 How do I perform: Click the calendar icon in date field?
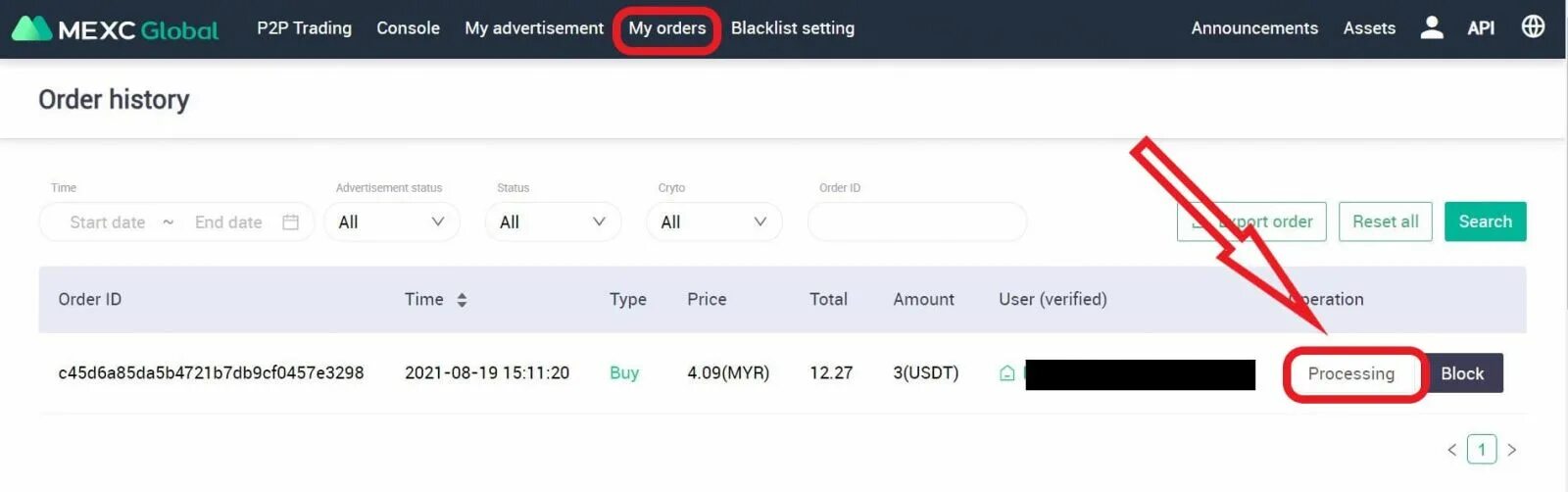[290, 222]
